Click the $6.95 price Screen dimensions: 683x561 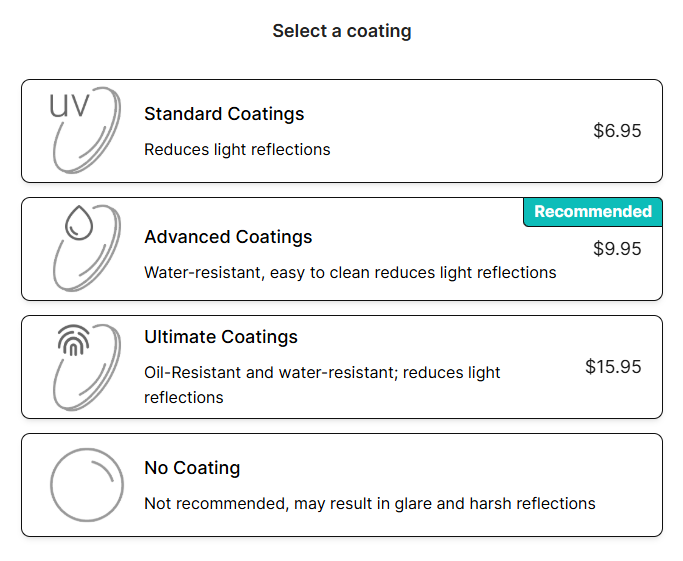click(x=617, y=131)
